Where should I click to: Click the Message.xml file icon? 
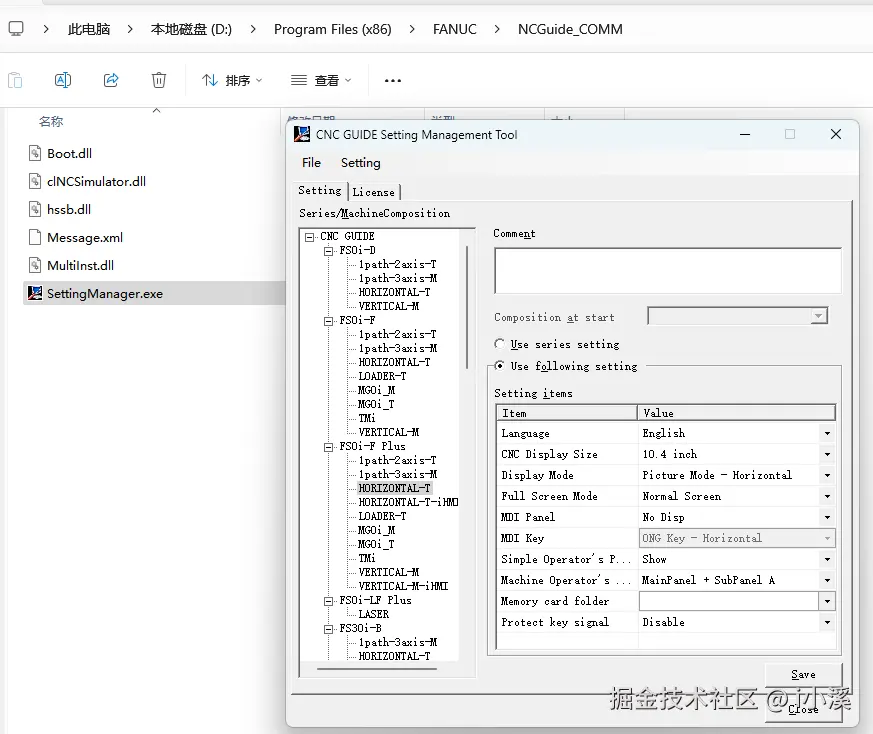35,237
